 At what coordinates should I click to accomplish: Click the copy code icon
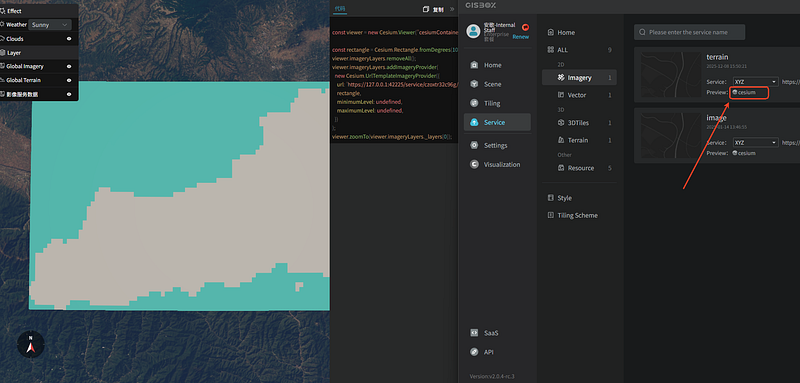tap(426, 9)
